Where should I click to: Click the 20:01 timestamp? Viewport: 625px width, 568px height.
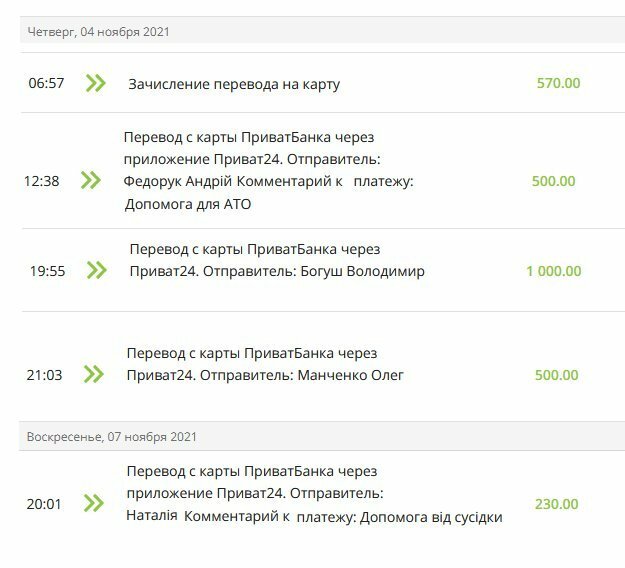44,504
